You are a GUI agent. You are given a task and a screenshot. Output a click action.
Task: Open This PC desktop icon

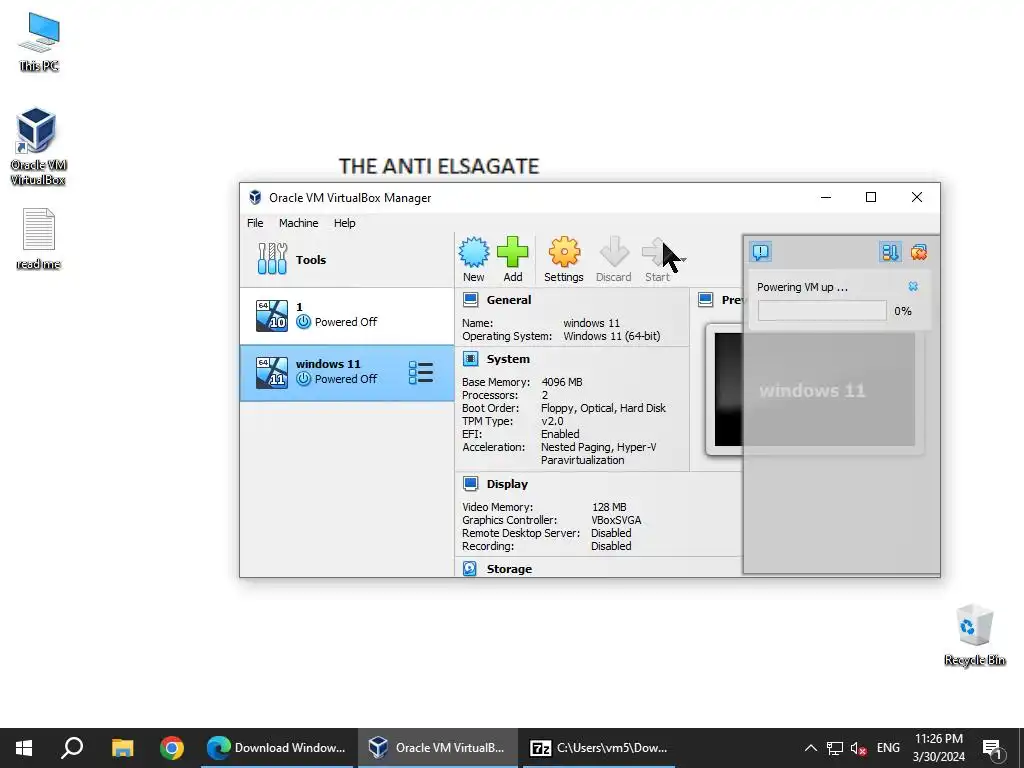point(39,42)
